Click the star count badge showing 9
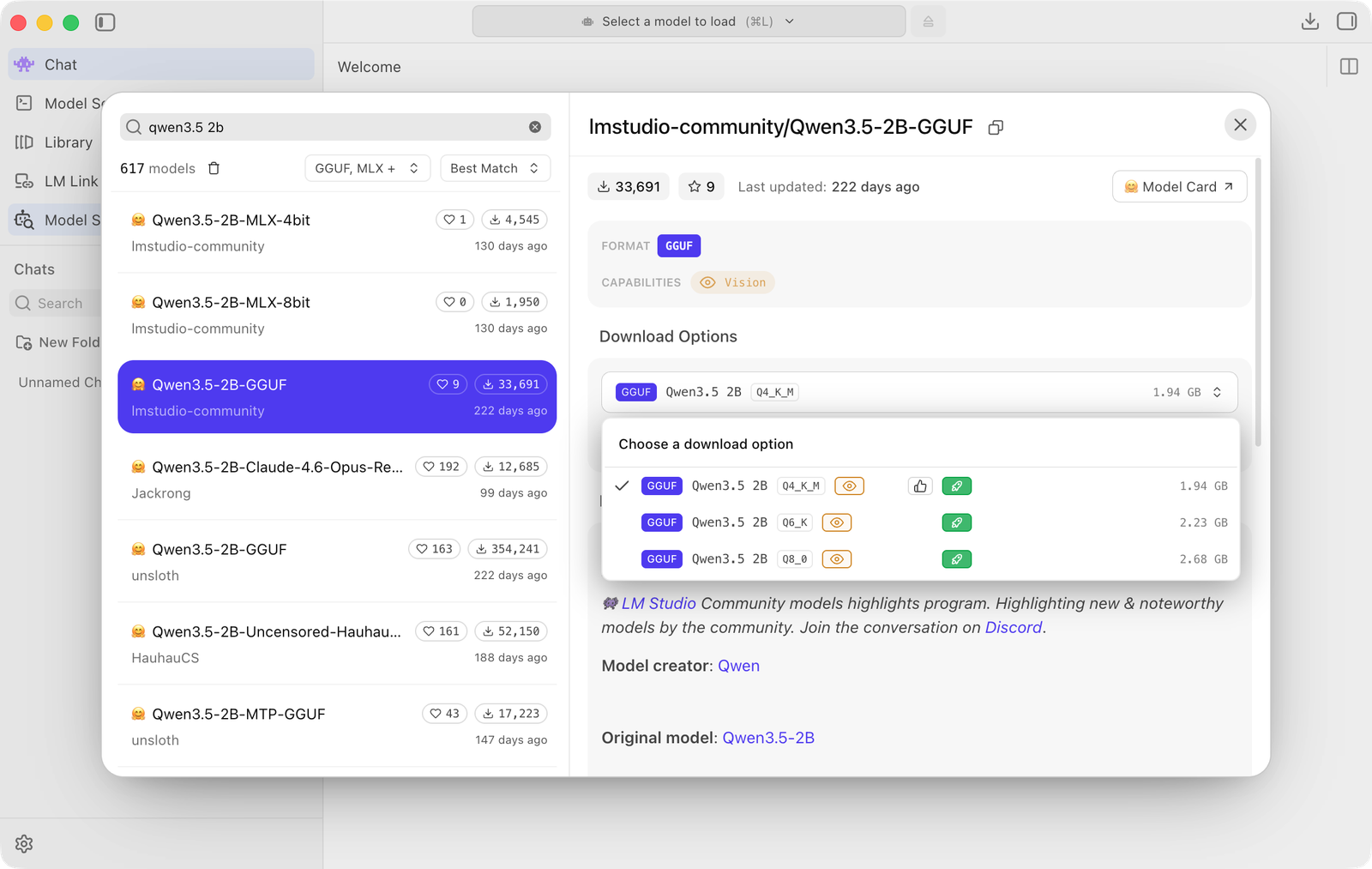The width and height of the screenshot is (1372, 869). (x=701, y=186)
